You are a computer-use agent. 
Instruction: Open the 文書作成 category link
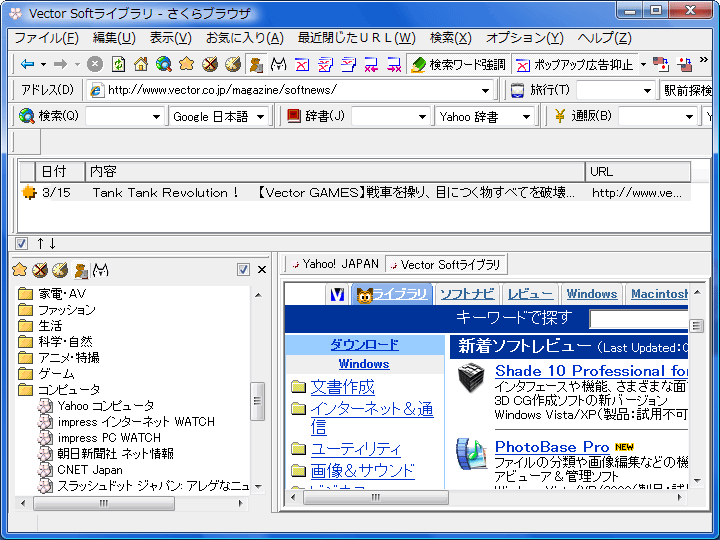click(343, 387)
